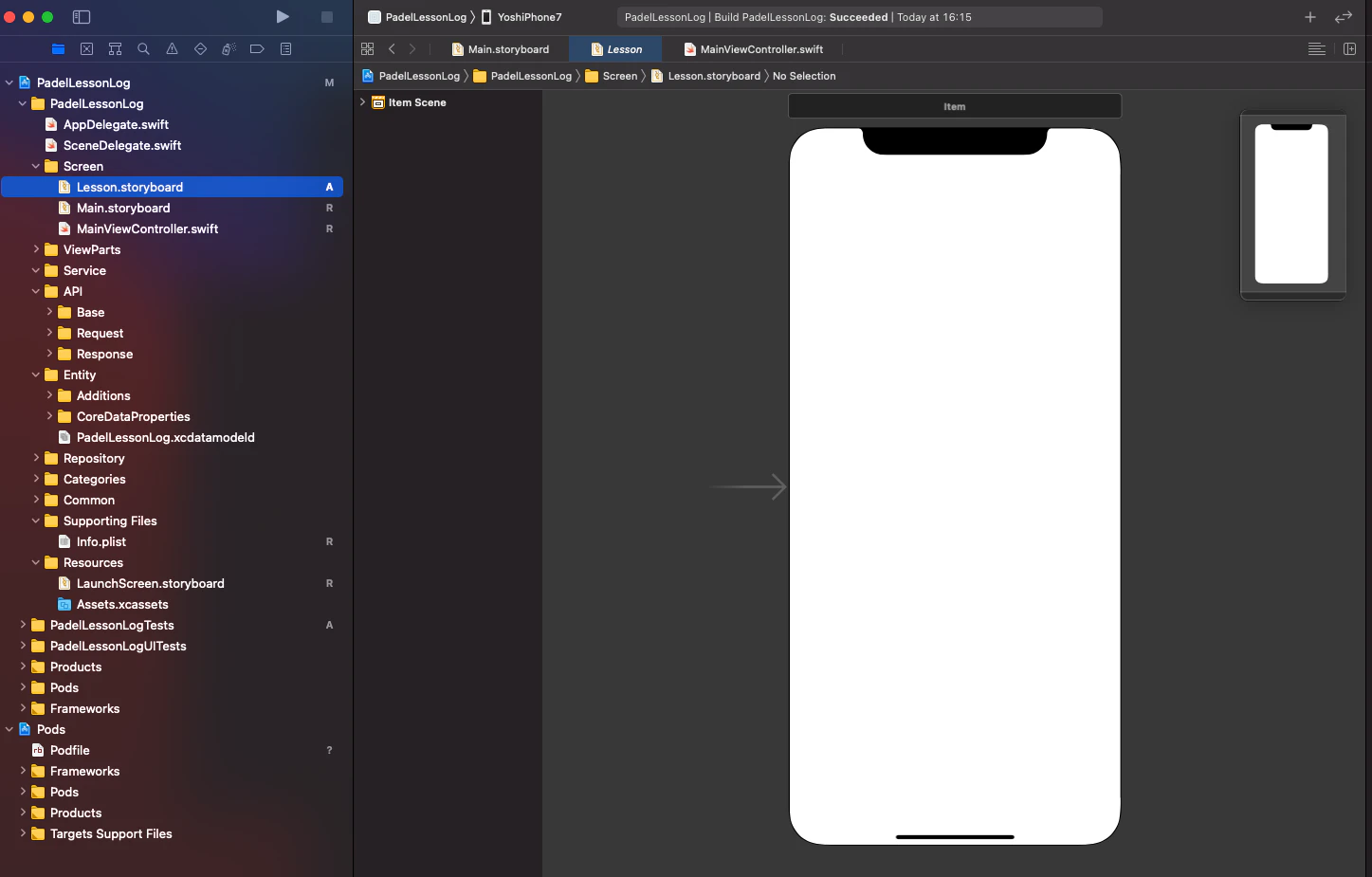Collapse the Screen folder

tap(36, 166)
